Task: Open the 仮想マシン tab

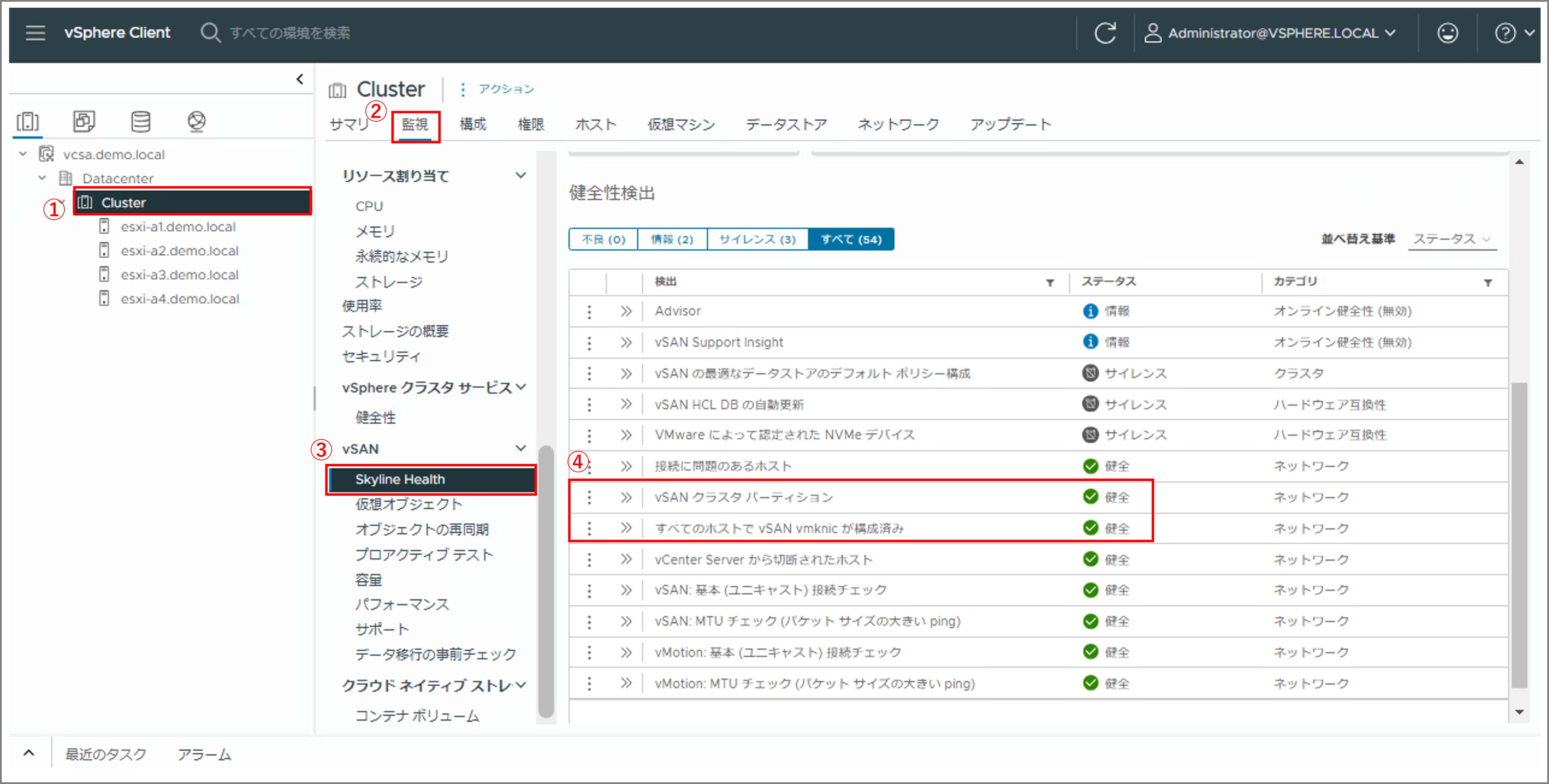Action: pos(681,124)
